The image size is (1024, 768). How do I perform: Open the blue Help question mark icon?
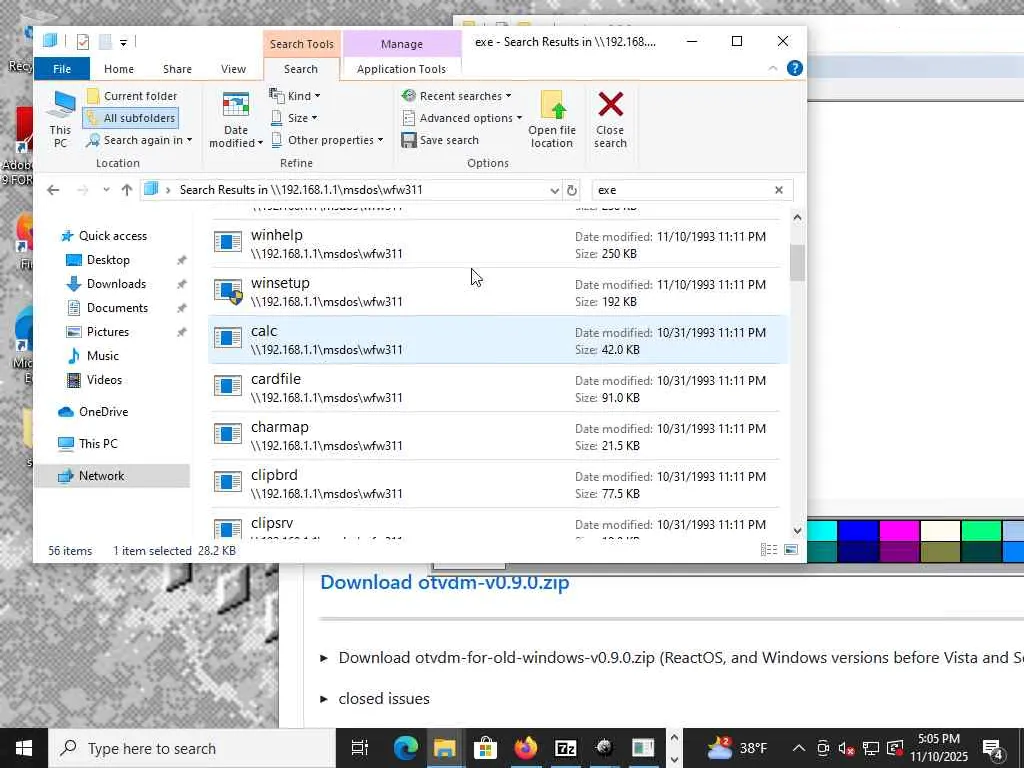[x=795, y=69]
